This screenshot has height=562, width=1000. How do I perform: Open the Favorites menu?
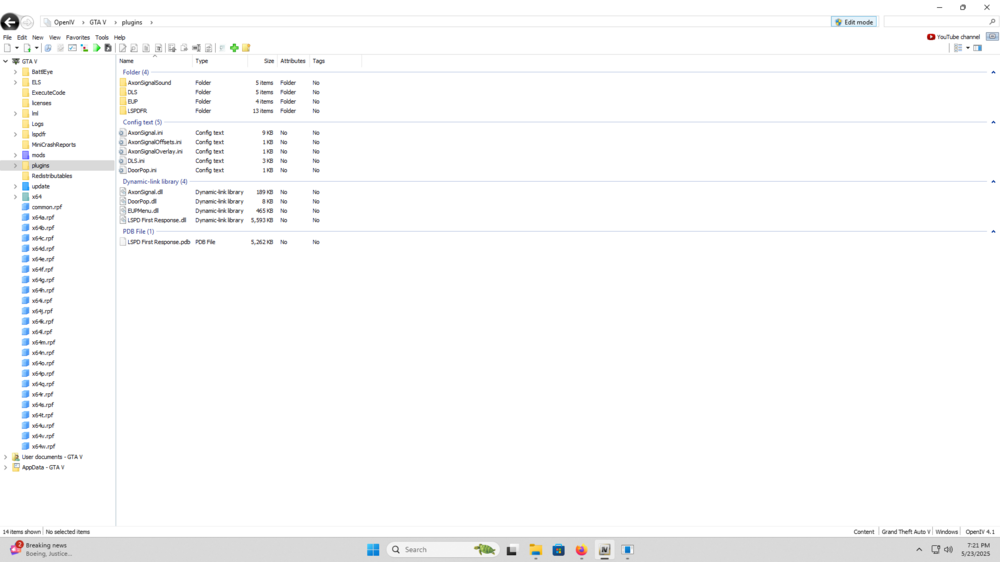coord(78,38)
